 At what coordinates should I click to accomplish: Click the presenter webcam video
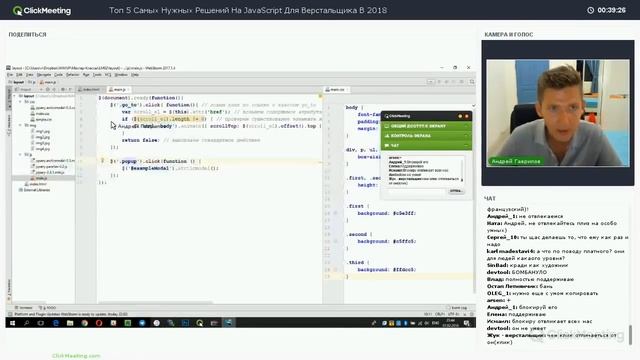[x=558, y=113]
